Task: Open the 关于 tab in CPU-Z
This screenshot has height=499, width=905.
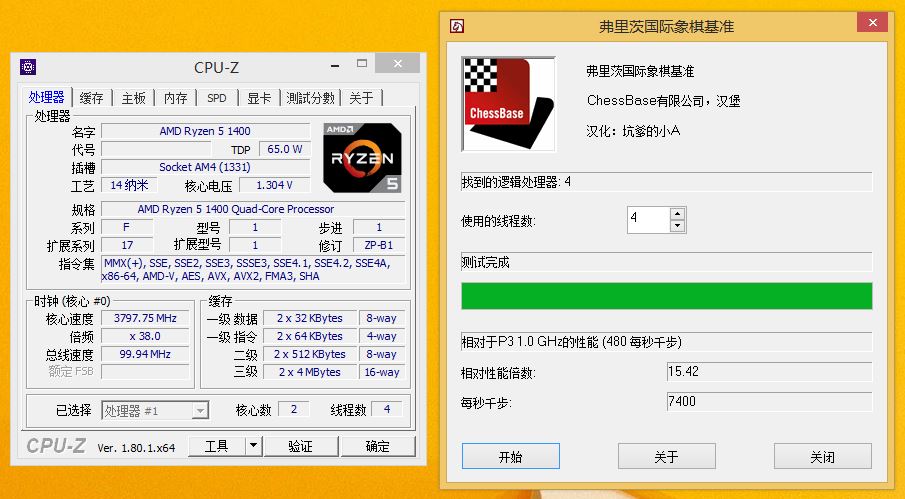Action: pyautogui.click(x=361, y=98)
